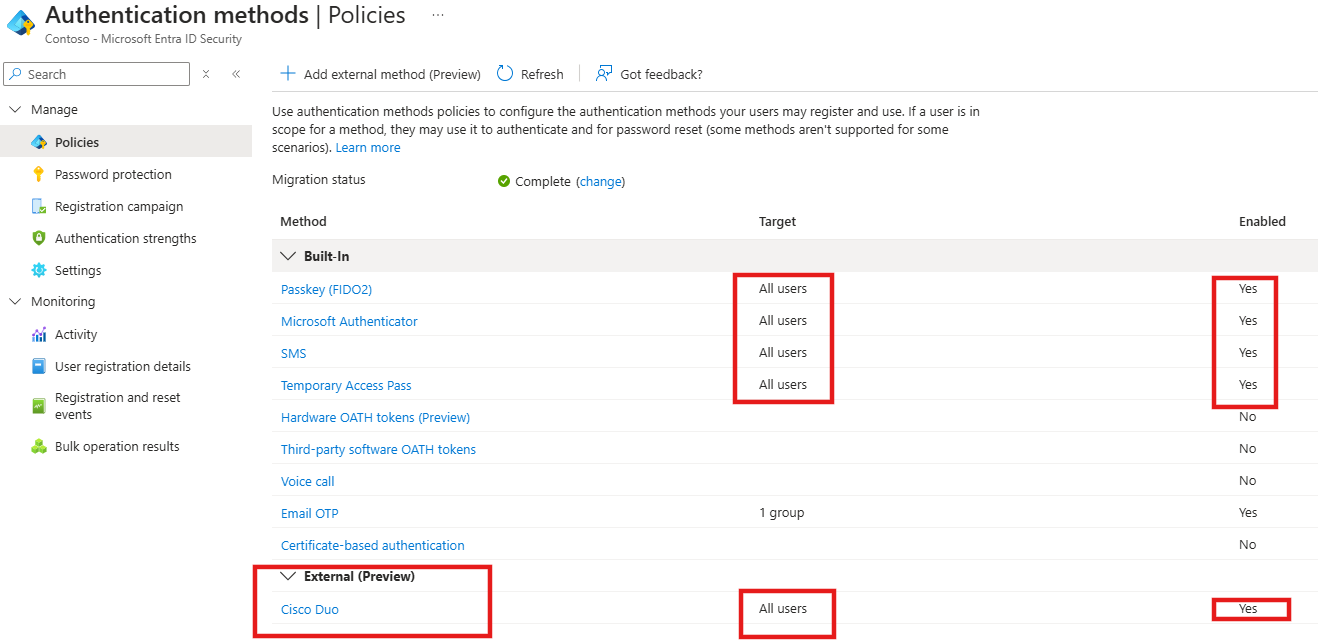Click the User registration details icon
Screen dimensions: 1318x643
coord(39,366)
